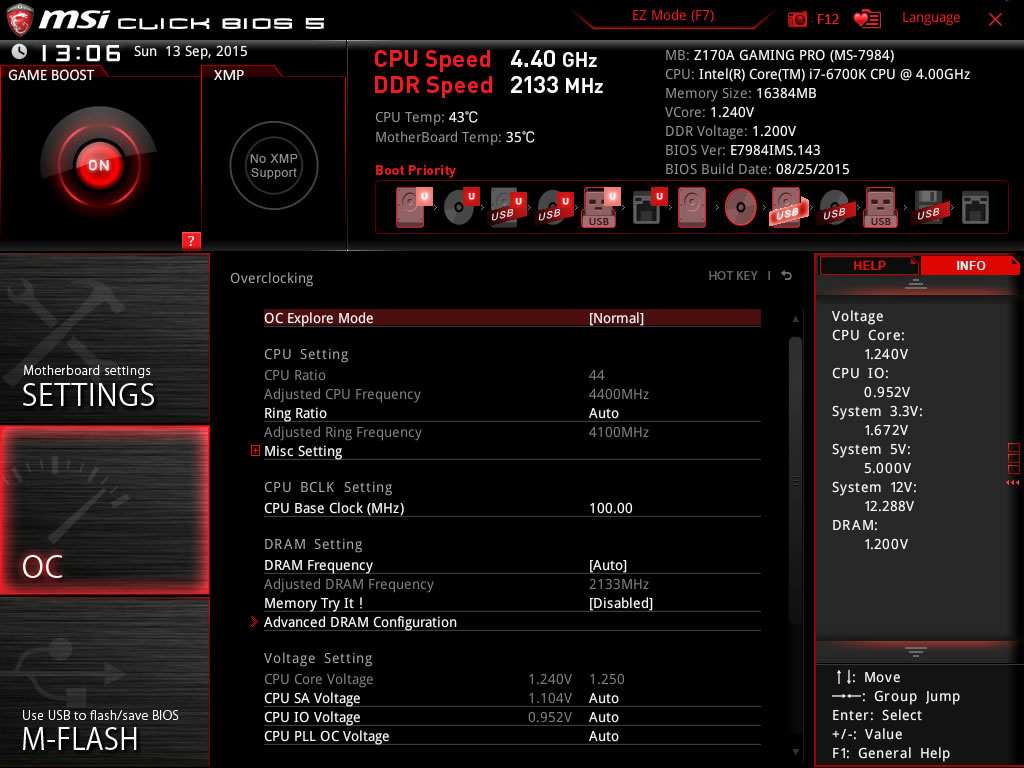Click the red triple-arrow icon at right edge
Image resolution: width=1024 pixels, height=768 pixels.
tap(1013, 483)
